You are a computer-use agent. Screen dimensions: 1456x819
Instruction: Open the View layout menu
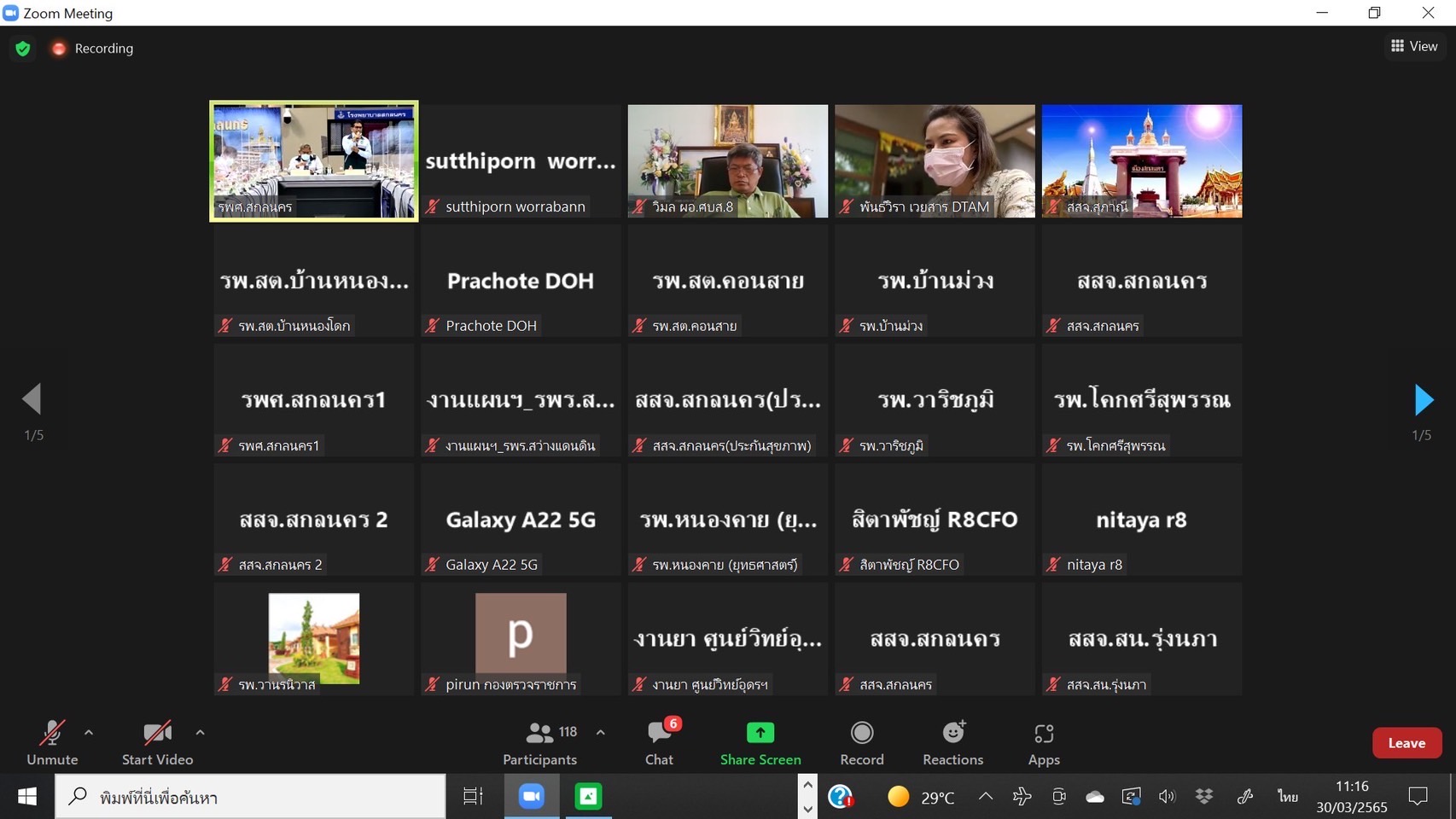[1414, 46]
